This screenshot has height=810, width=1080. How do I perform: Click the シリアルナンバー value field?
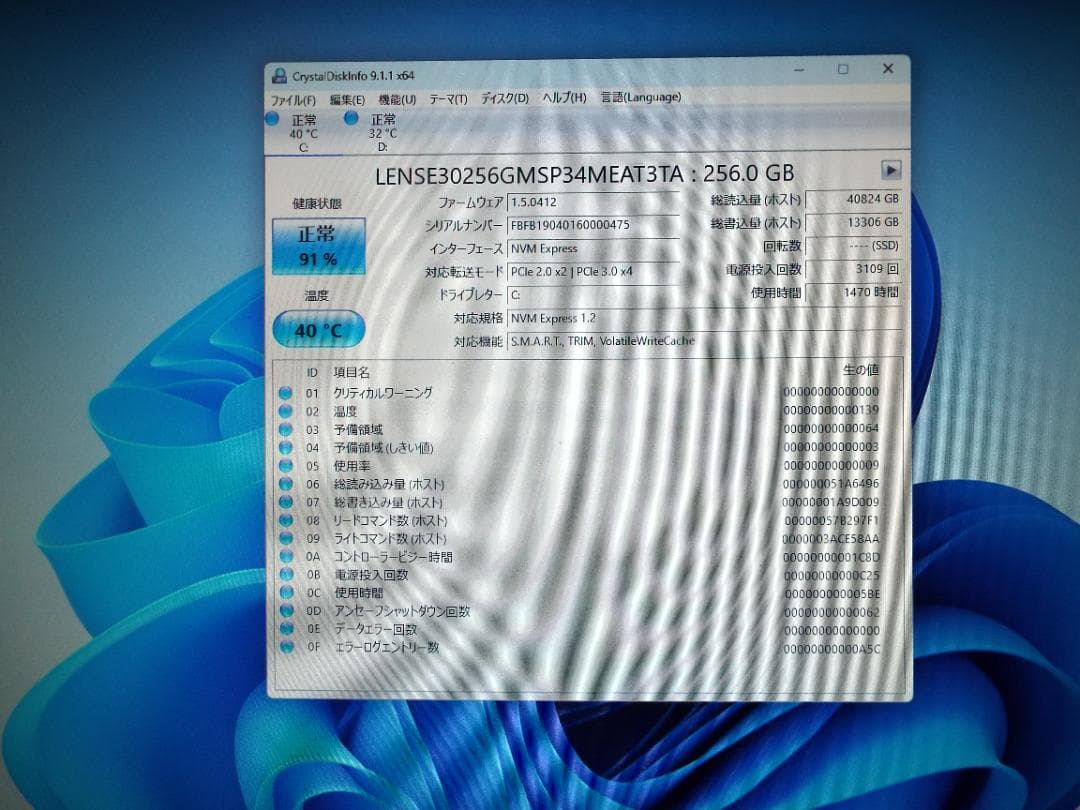[x=592, y=224]
